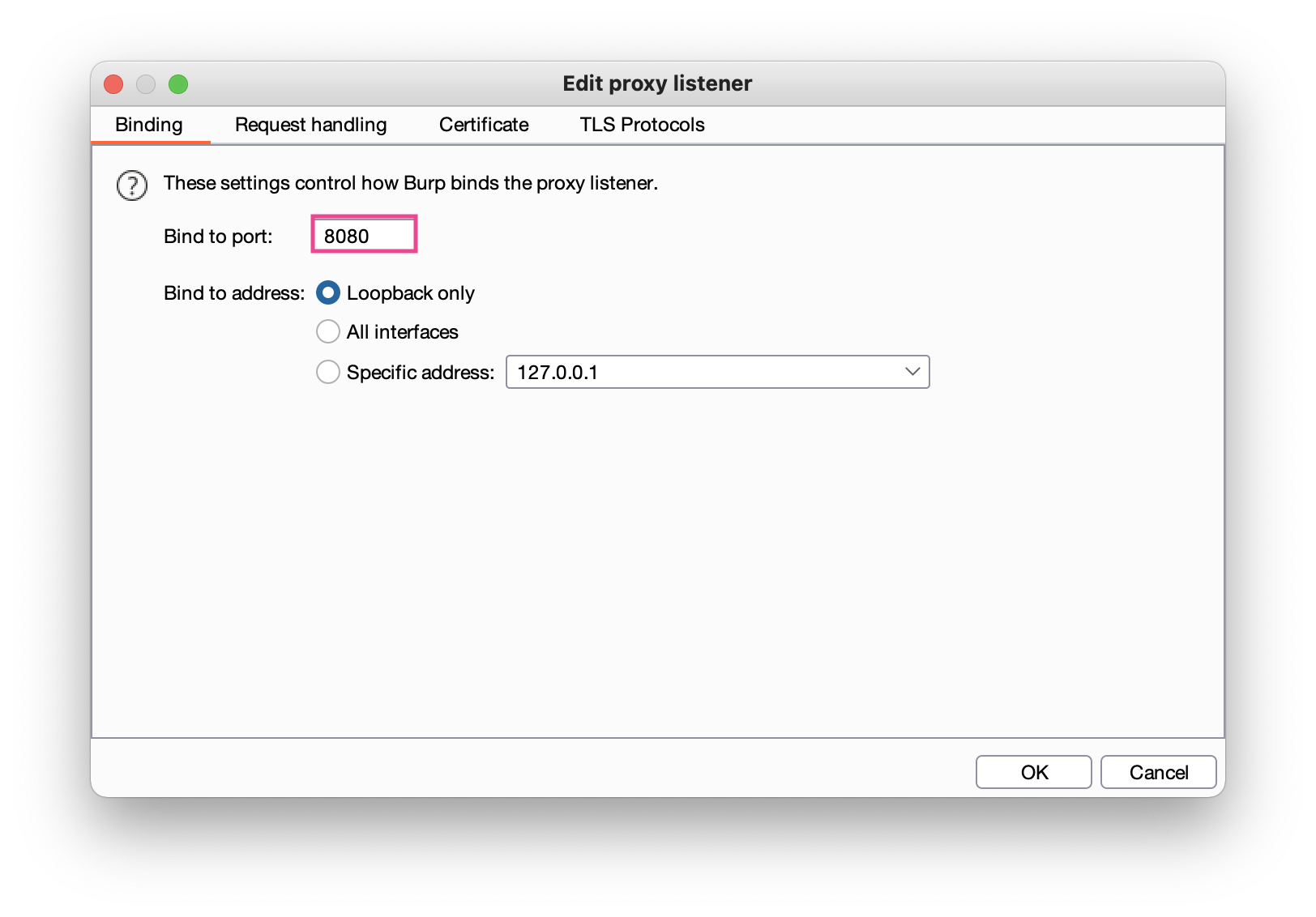
Task: Click the Cancel button
Action: 1159,772
